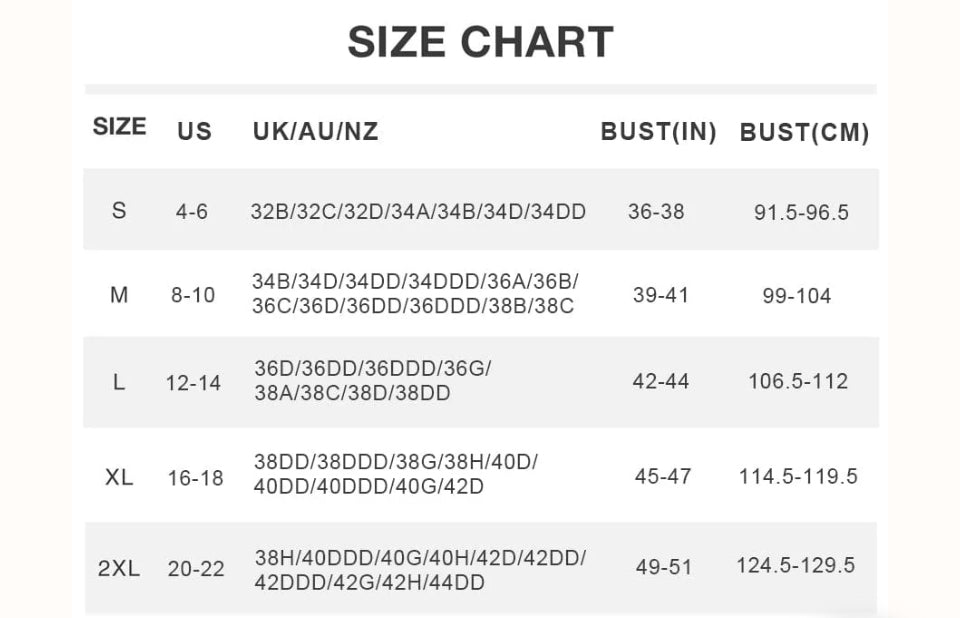The height and width of the screenshot is (618, 960).
Task: Click the US size 20-22 cell
Action: (197, 569)
